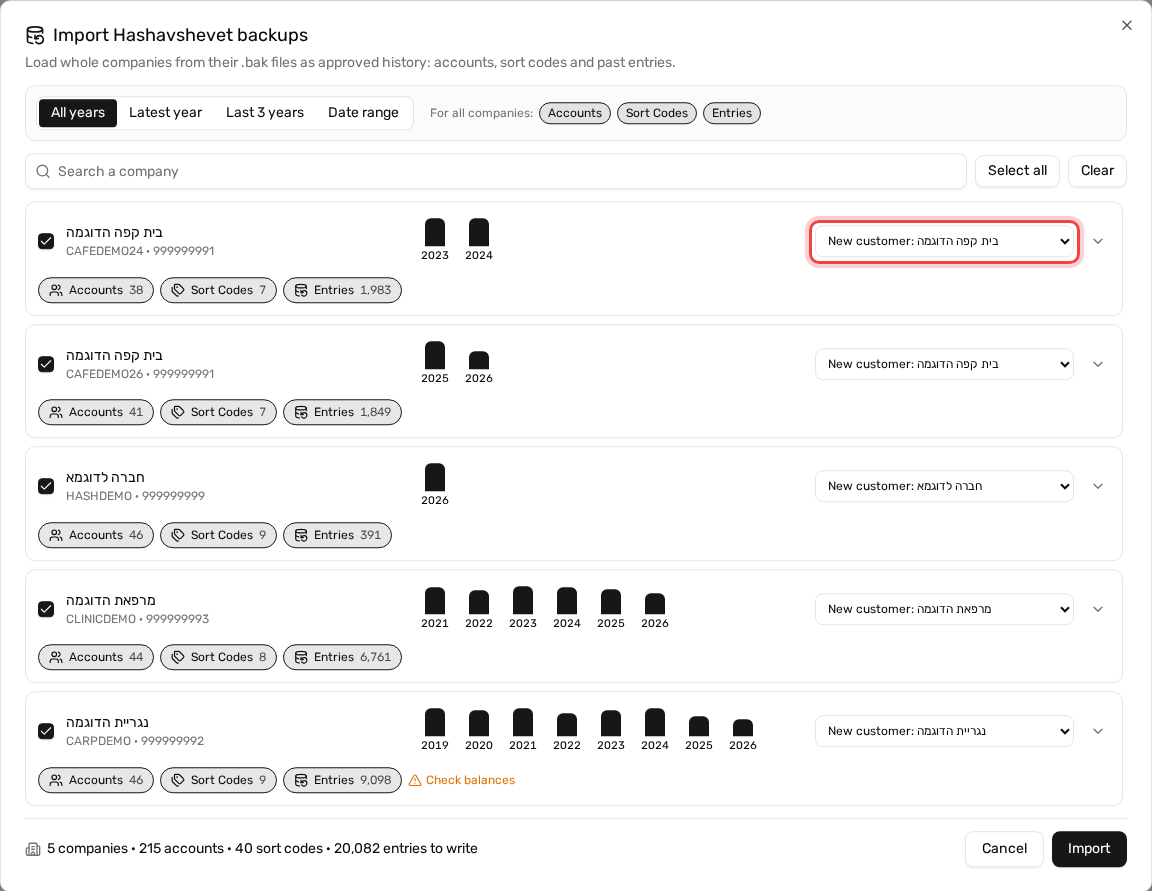This screenshot has height=891, width=1152.
Task: Uncheck the CAFEDEMO24 company checkbox
Action: coord(46,242)
